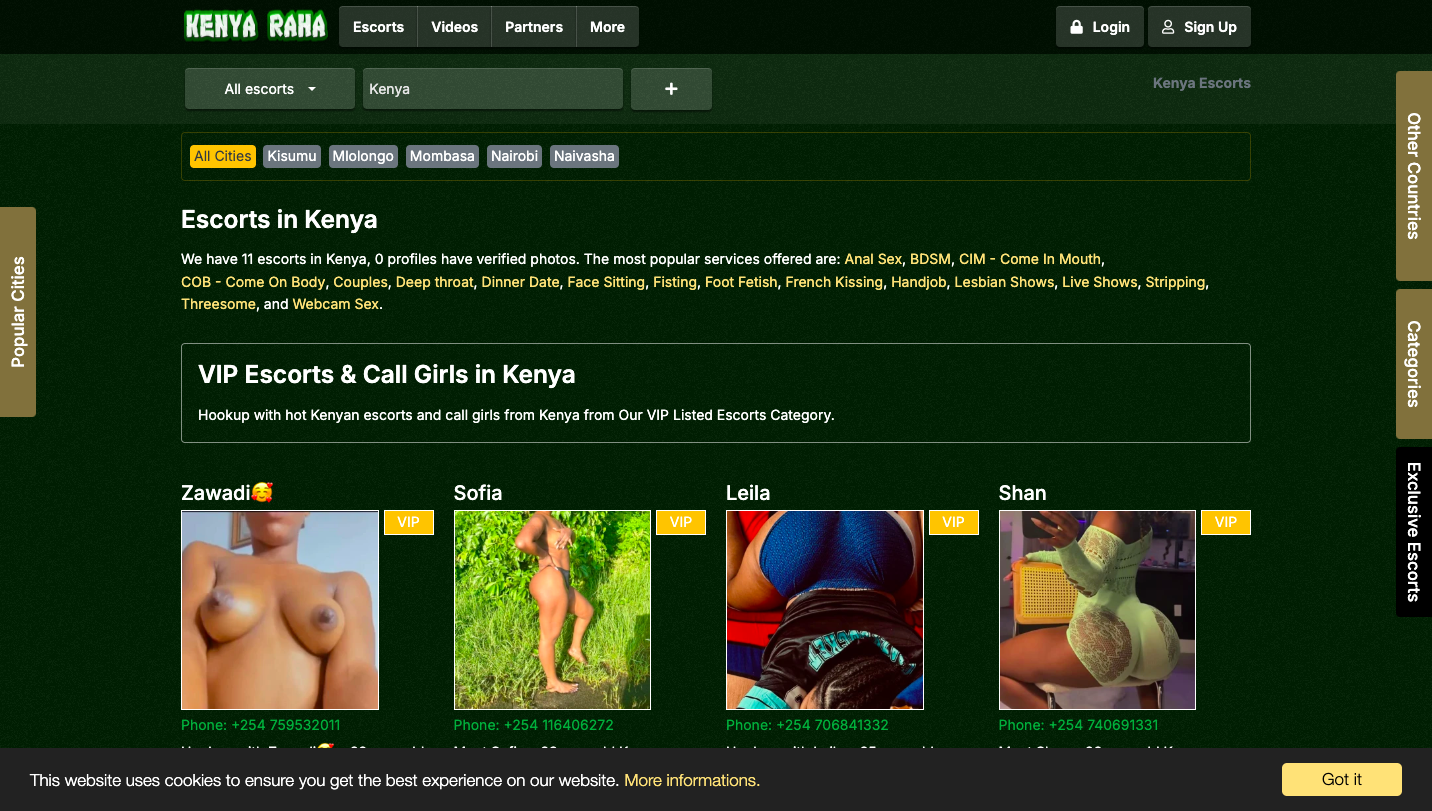
Task: Filter listings by Mombasa
Action: [442, 156]
